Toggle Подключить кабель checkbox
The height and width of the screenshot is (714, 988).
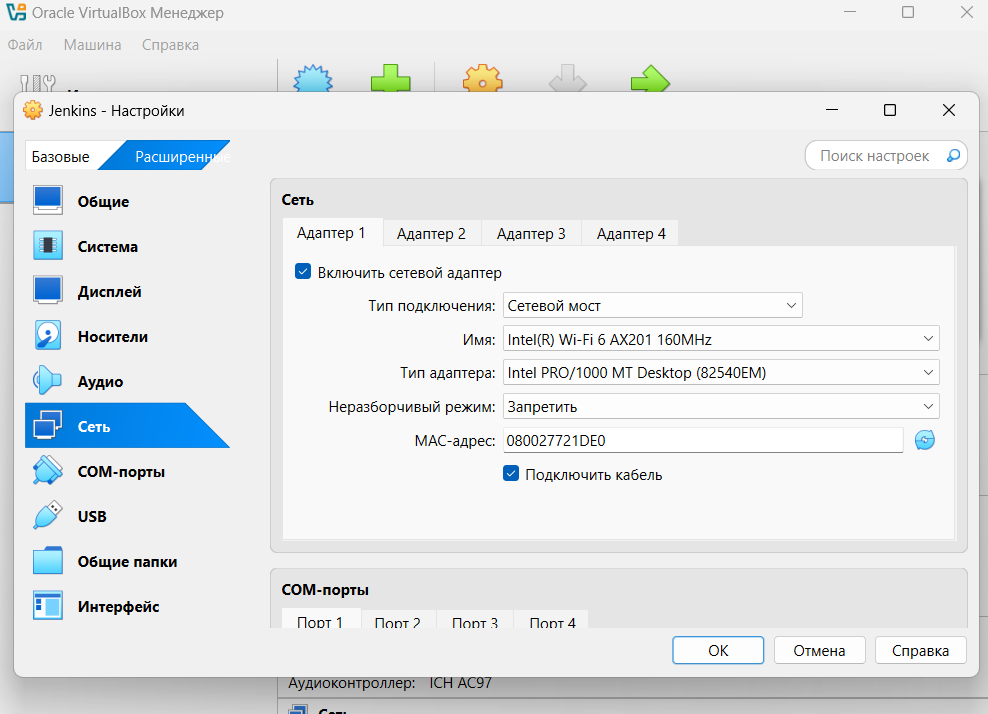point(511,473)
